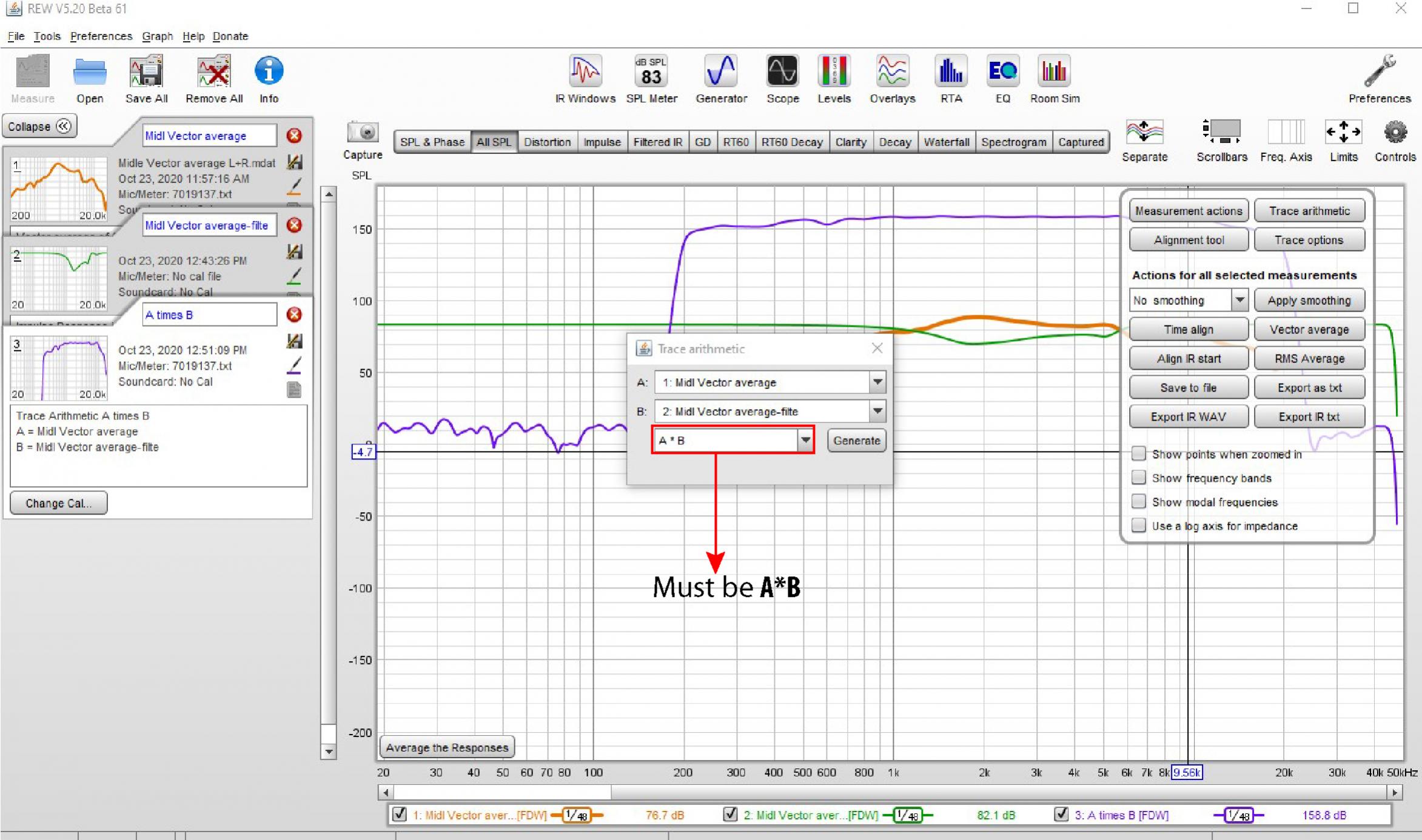
Task: Click the horizontal frequency scrollbar
Action: 890,792
